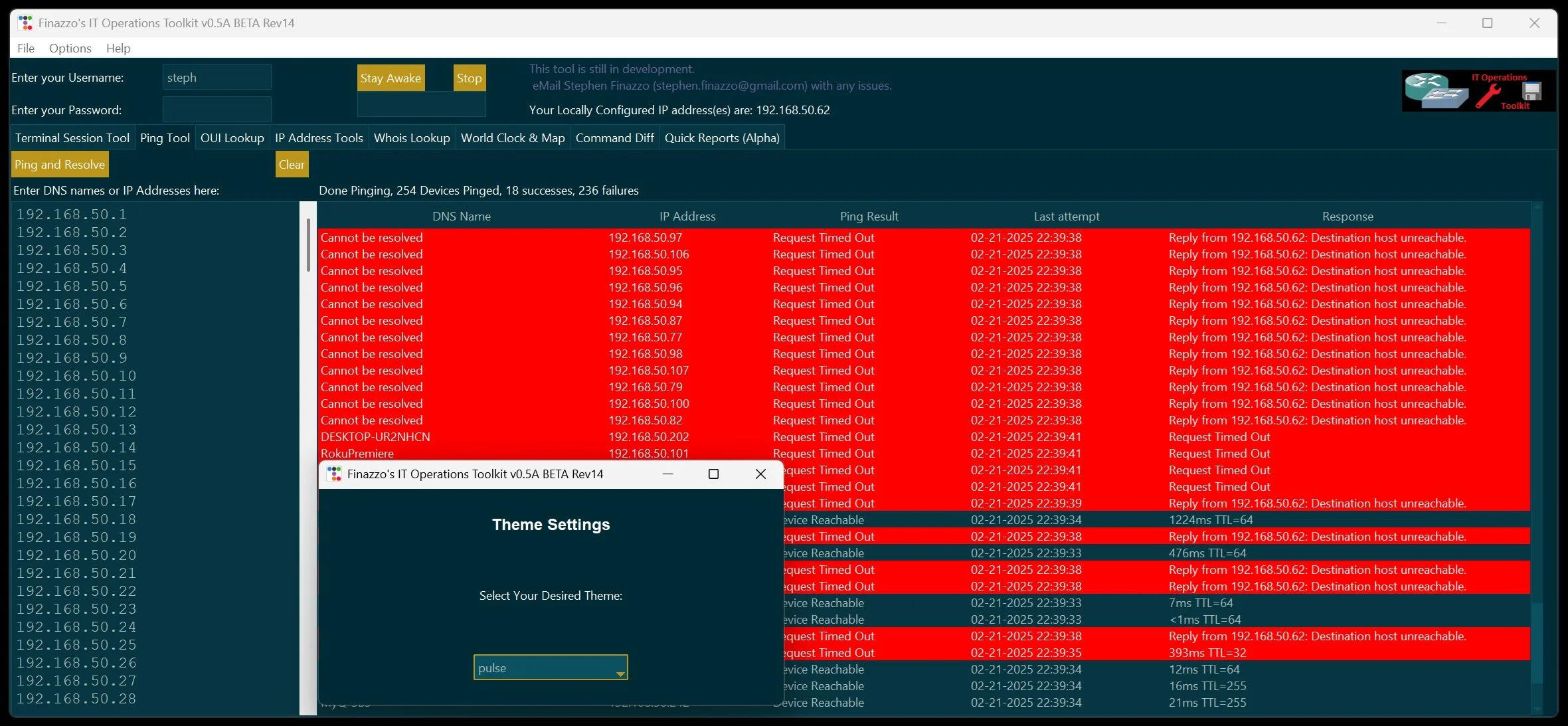This screenshot has width=1568, height=726.
Task: Minimize the Theme Settings dialog window
Action: click(x=667, y=474)
